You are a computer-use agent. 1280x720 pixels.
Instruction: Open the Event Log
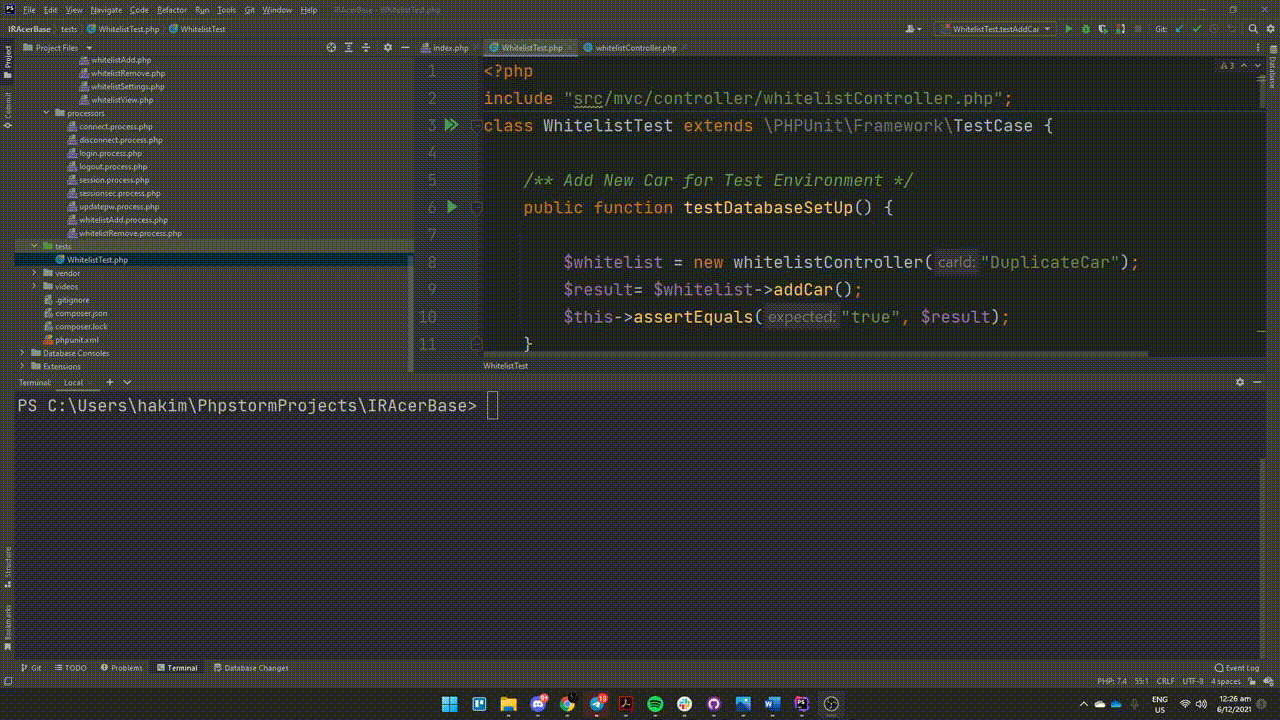pos(1237,668)
